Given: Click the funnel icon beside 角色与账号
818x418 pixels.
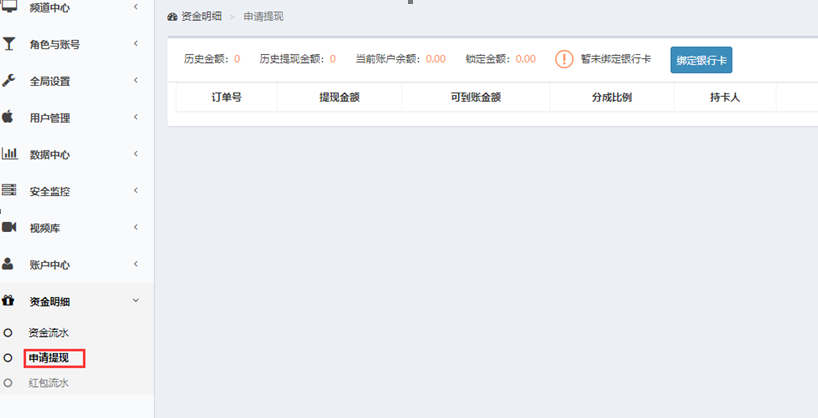Looking at the screenshot, I should pos(8,44).
